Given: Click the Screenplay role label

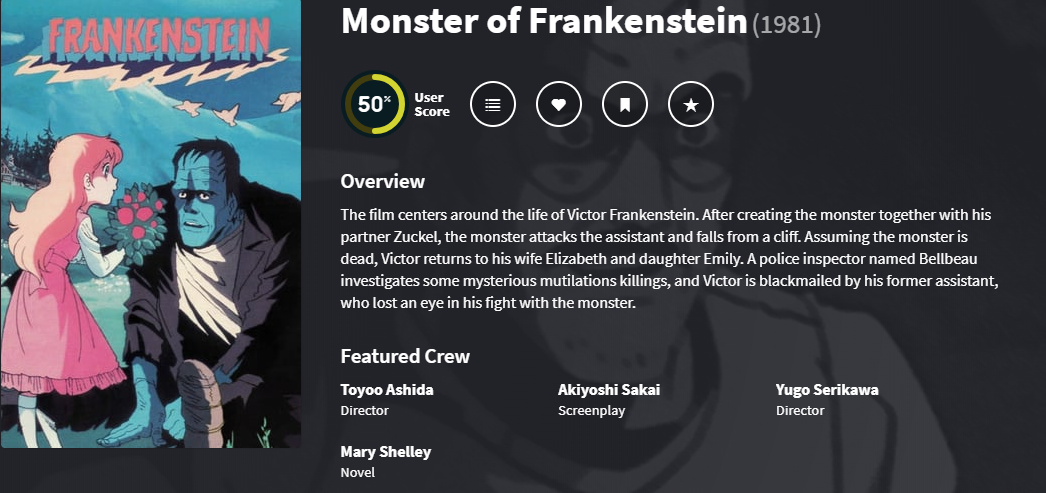Looking at the screenshot, I should click(x=586, y=411).
